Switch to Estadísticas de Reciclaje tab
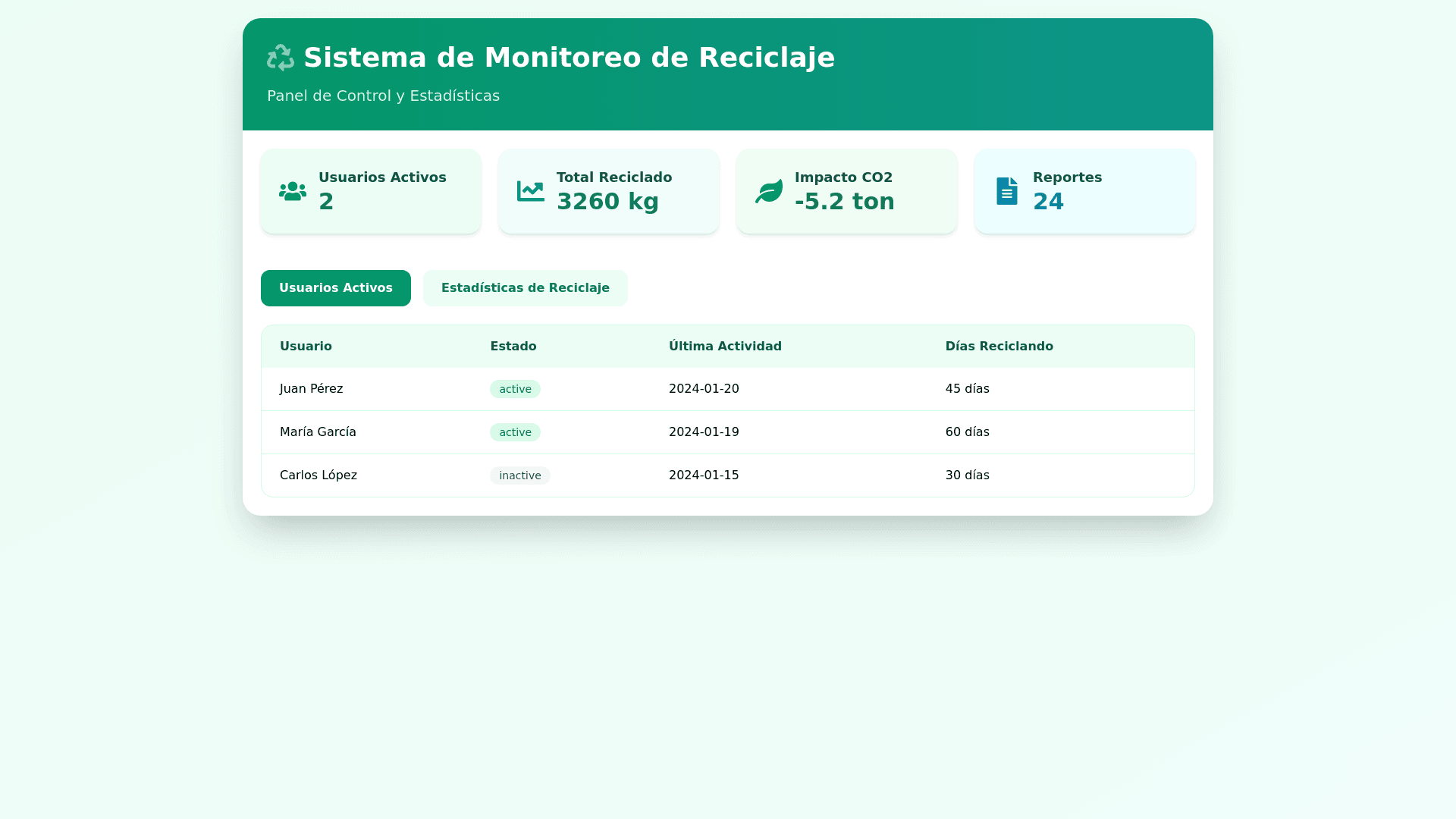Image resolution: width=1456 pixels, height=819 pixels. (525, 288)
